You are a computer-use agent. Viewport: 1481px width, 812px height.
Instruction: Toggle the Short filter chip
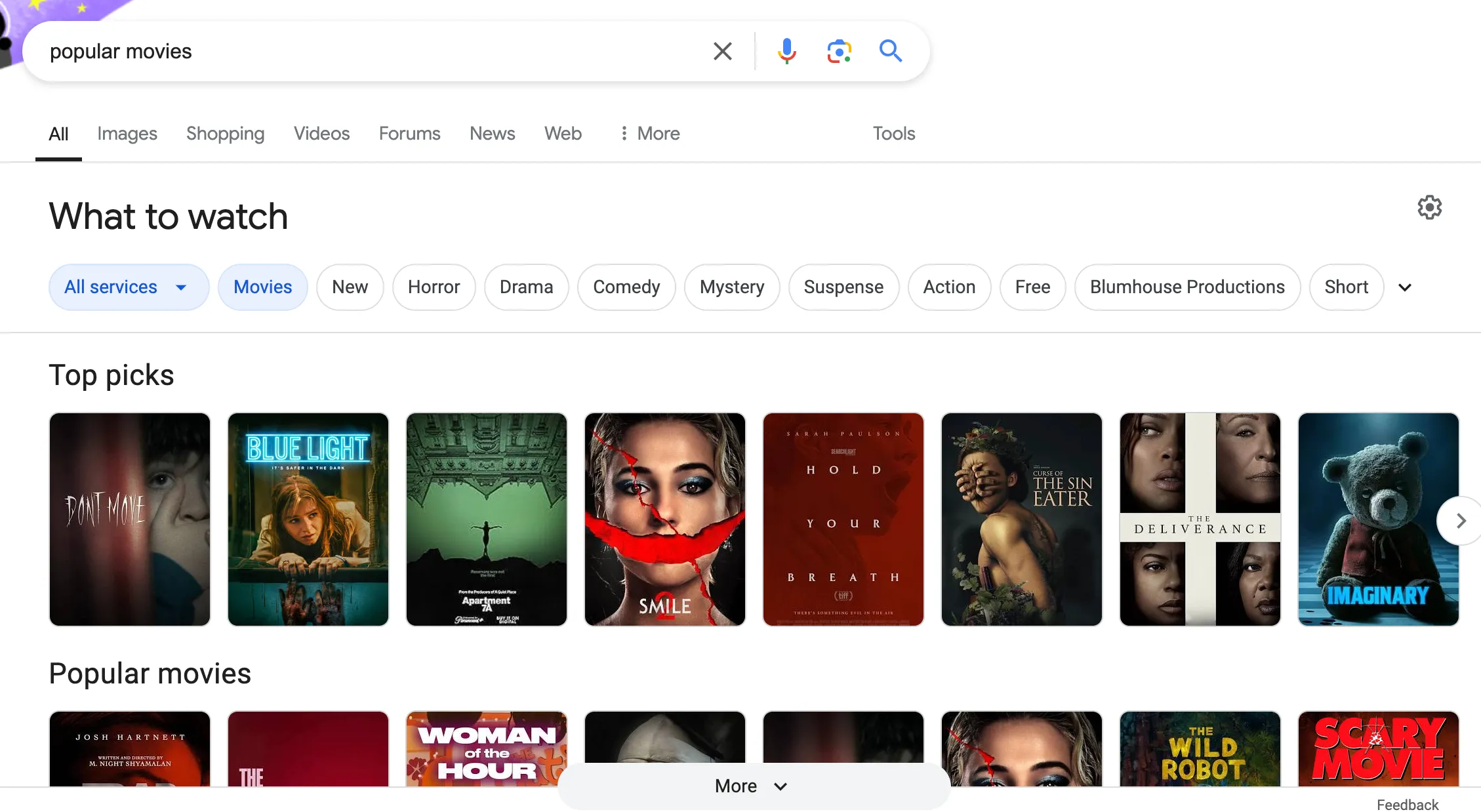tap(1347, 287)
